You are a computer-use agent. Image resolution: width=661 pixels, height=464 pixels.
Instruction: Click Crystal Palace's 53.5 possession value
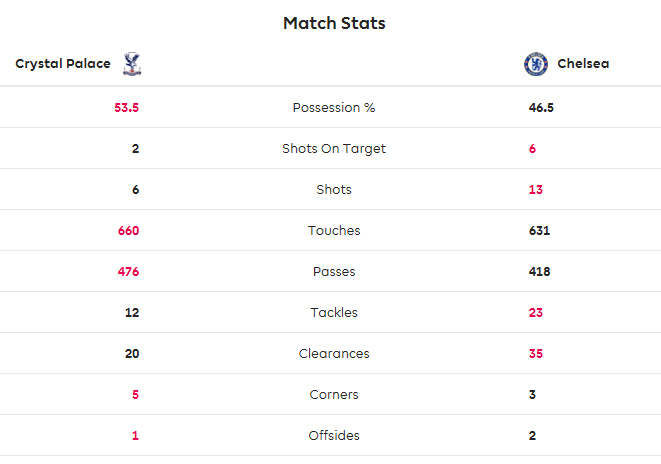(127, 108)
